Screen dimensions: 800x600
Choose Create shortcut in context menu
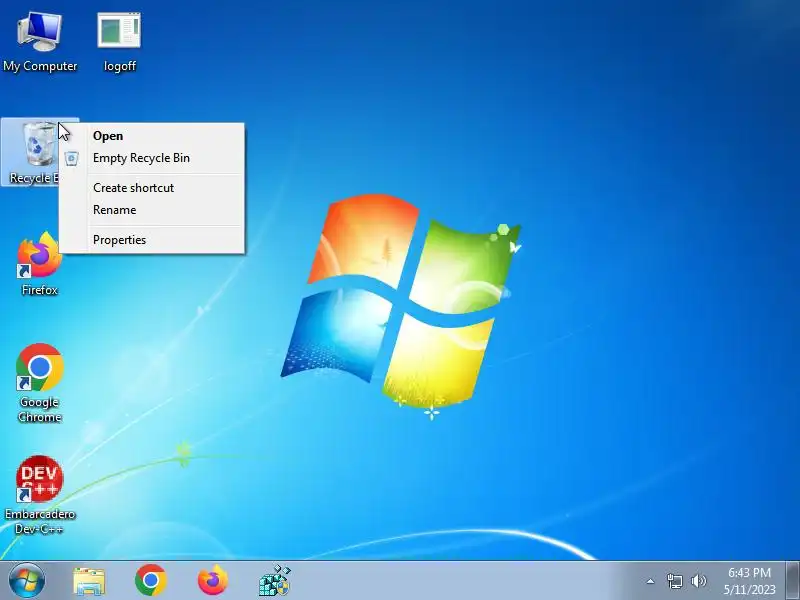pos(152,188)
